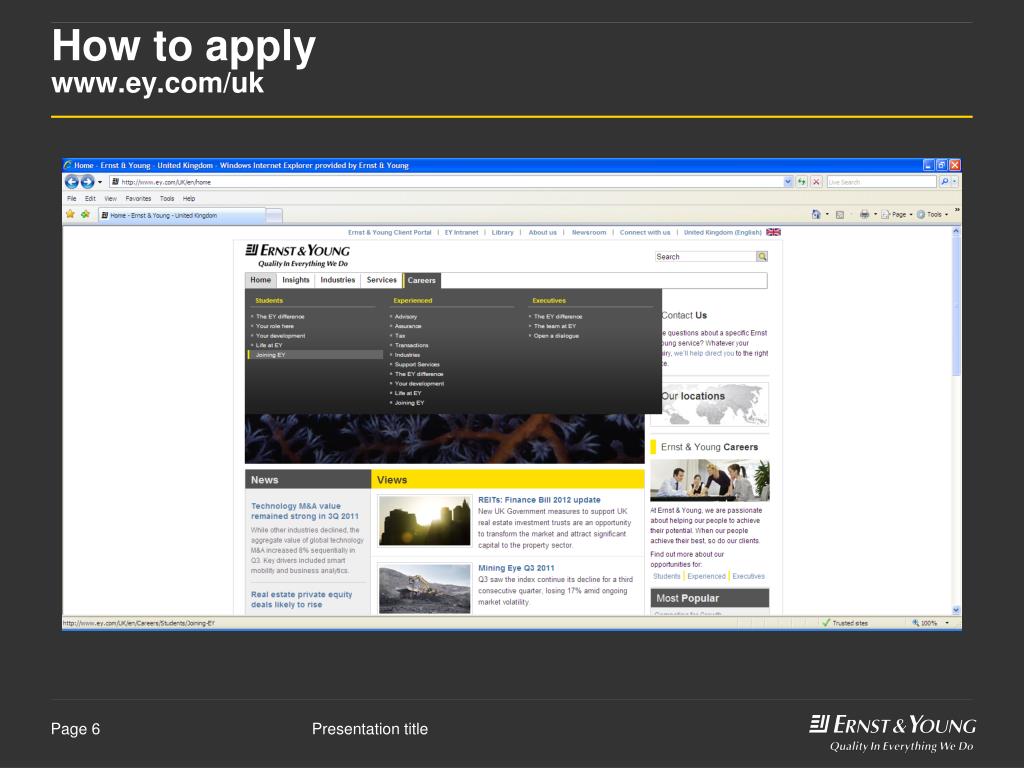Open the Help menu
The width and height of the screenshot is (1024, 768).
point(189,199)
